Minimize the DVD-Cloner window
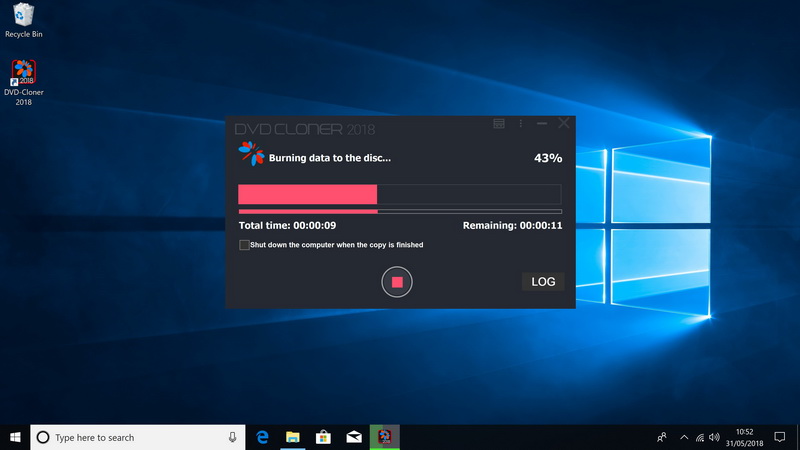This screenshot has height=450, width=800. (x=542, y=123)
